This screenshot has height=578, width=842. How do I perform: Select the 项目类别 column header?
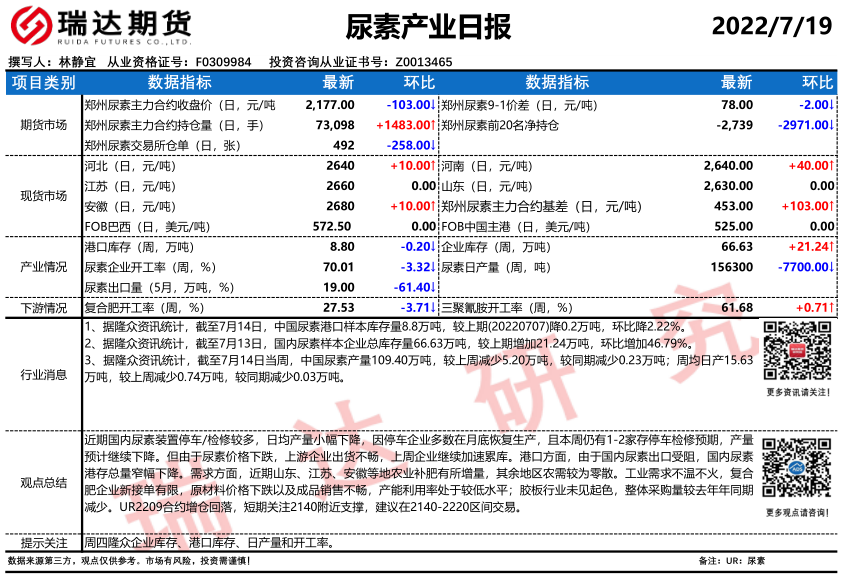(x=43, y=82)
